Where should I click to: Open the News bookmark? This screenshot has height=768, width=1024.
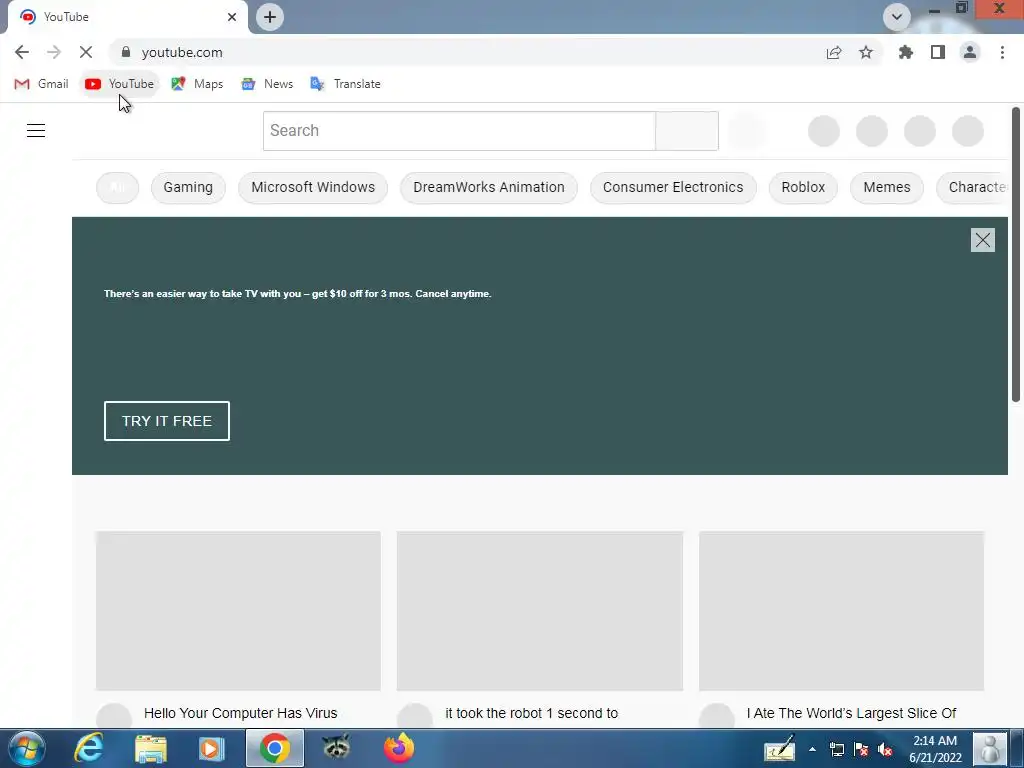tap(267, 84)
